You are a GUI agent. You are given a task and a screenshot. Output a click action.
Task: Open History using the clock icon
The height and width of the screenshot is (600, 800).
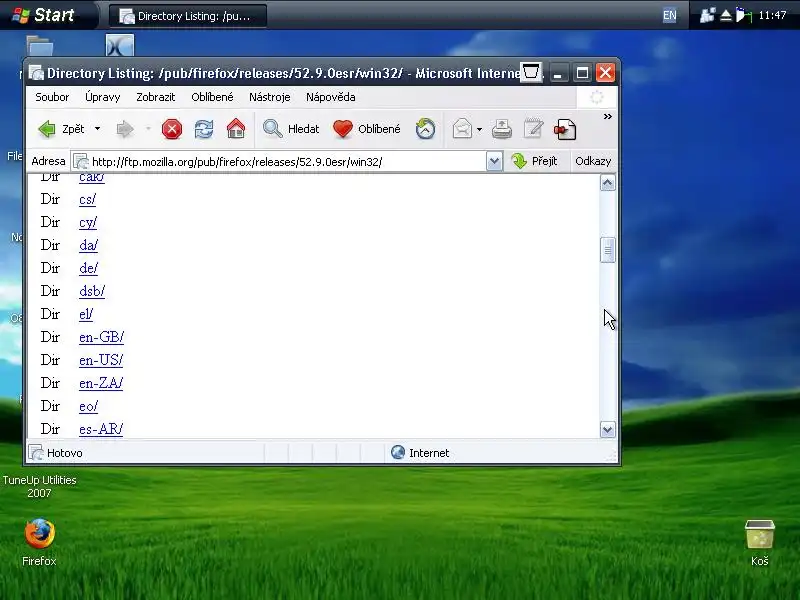tap(425, 129)
